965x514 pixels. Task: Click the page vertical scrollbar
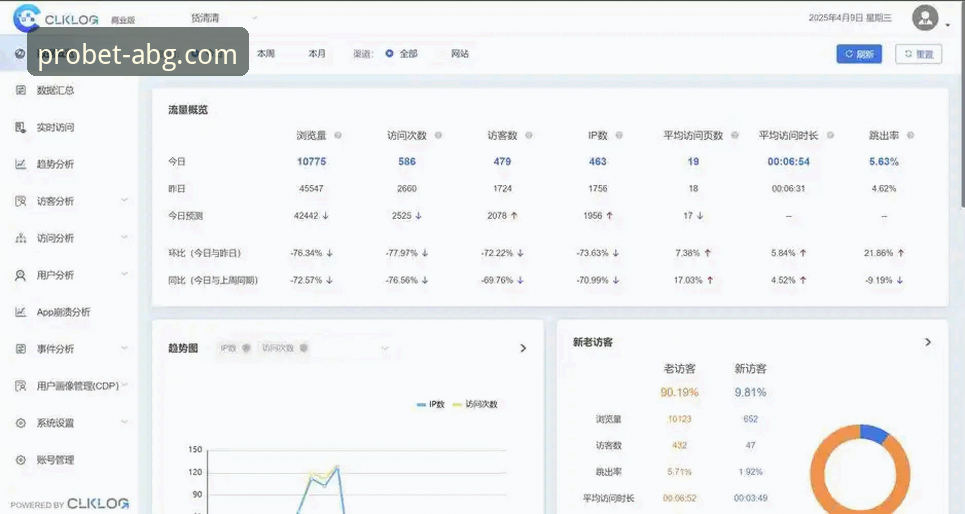click(961, 103)
